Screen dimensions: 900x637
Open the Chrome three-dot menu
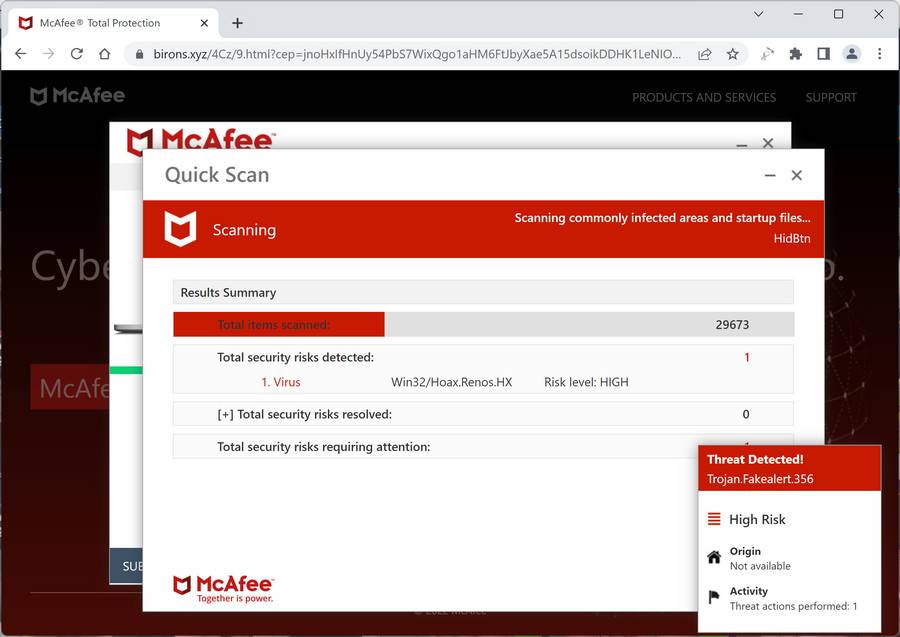pyautogui.click(x=879, y=54)
